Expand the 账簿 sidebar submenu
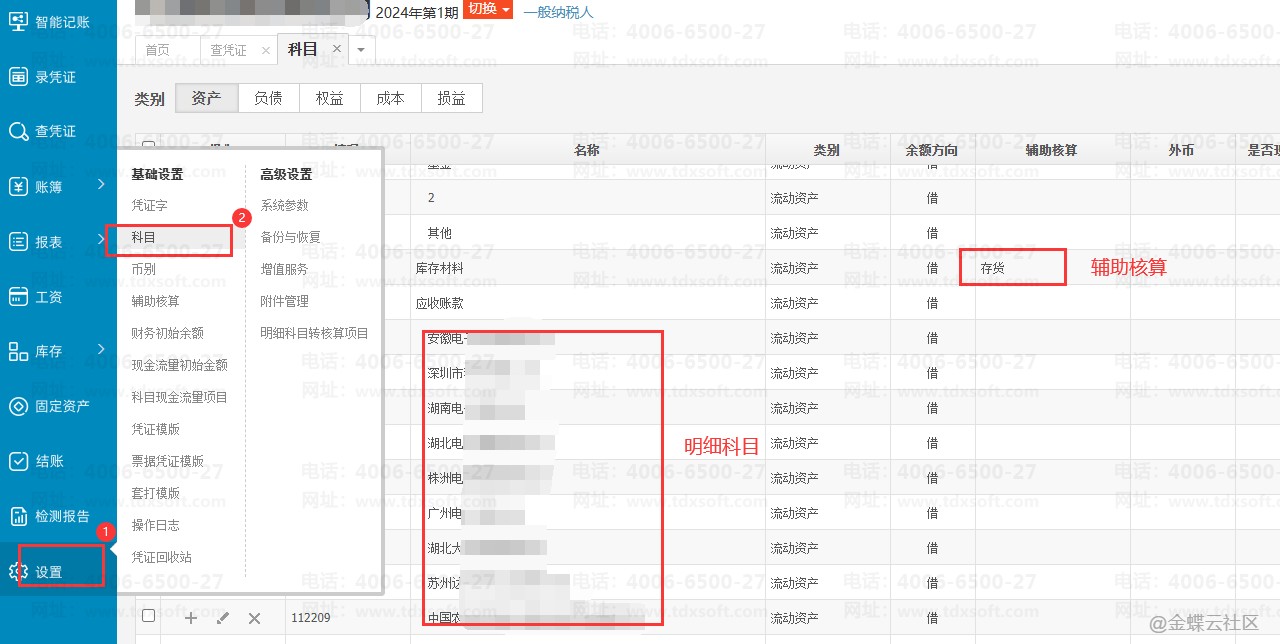 (101, 185)
